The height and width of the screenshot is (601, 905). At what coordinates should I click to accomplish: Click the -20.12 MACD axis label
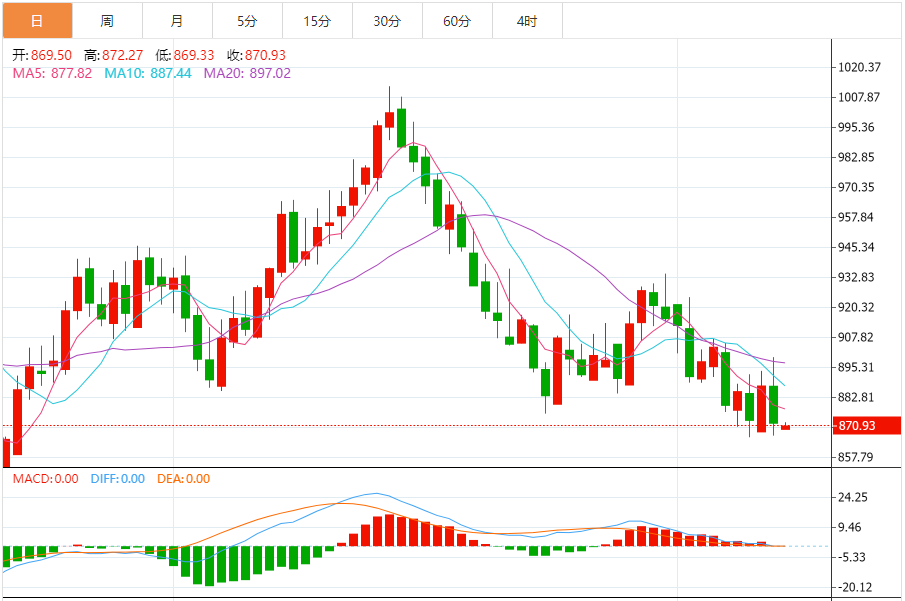[x=854, y=587]
